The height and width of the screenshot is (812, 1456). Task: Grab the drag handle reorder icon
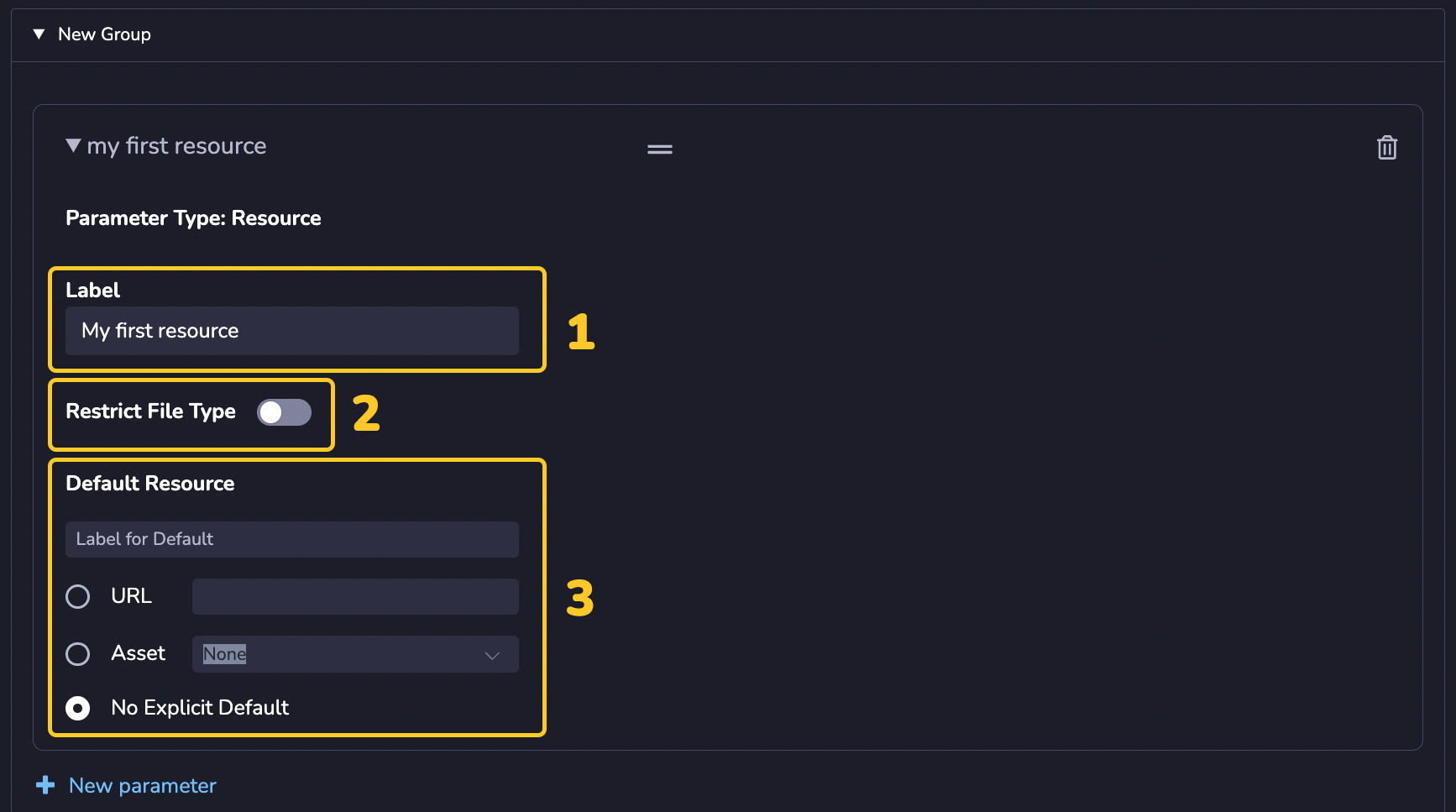(x=660, y=149)
